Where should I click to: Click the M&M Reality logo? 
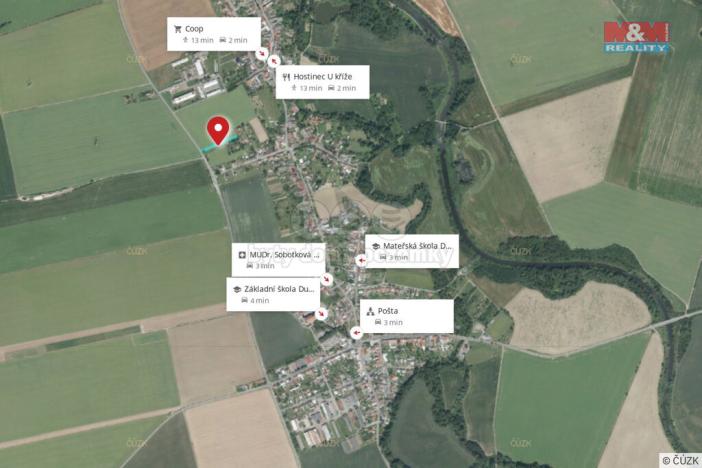point(636,37)
